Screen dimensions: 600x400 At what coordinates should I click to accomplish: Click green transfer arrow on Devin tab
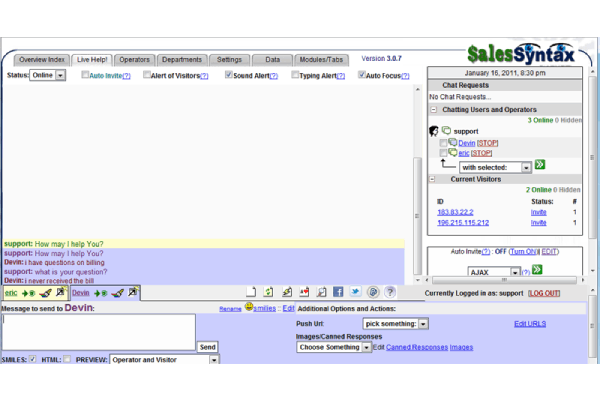[101, 294]
